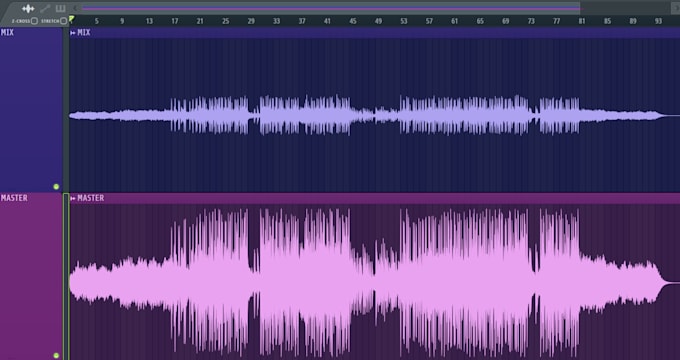Jump to bar 53 on the timeline ruler
Image resolution: width=680 pixels, height=360 pixels.
pyautogui.click(x=404, y=21)
